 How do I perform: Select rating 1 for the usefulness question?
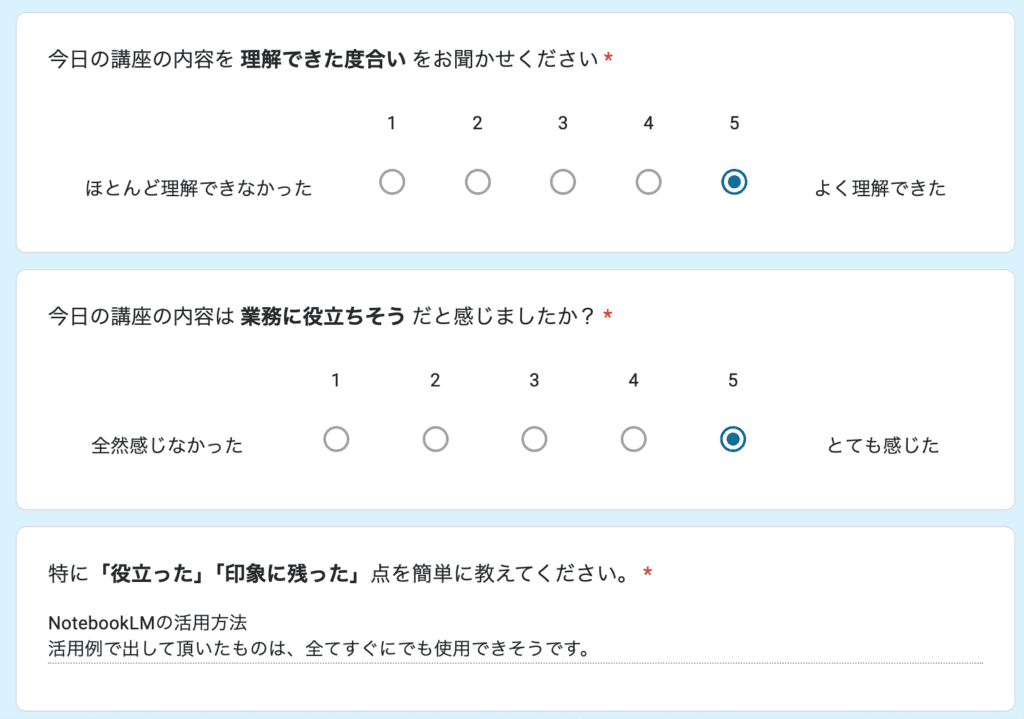(336, 438)
